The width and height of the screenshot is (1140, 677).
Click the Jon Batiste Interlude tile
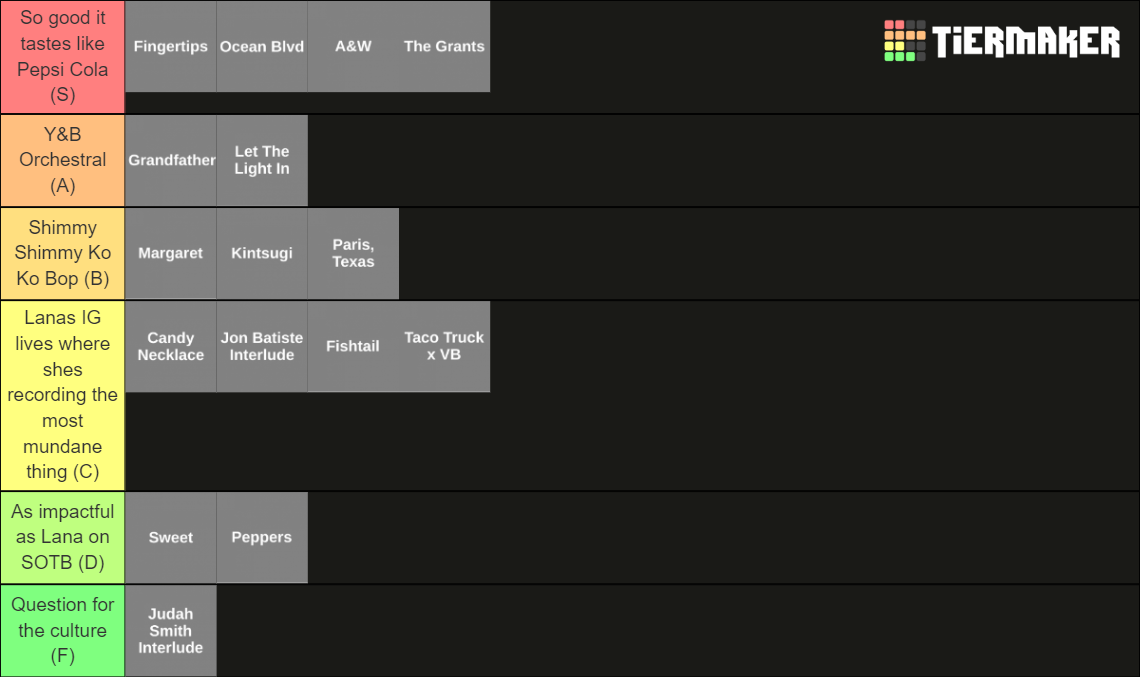(262, 346)
